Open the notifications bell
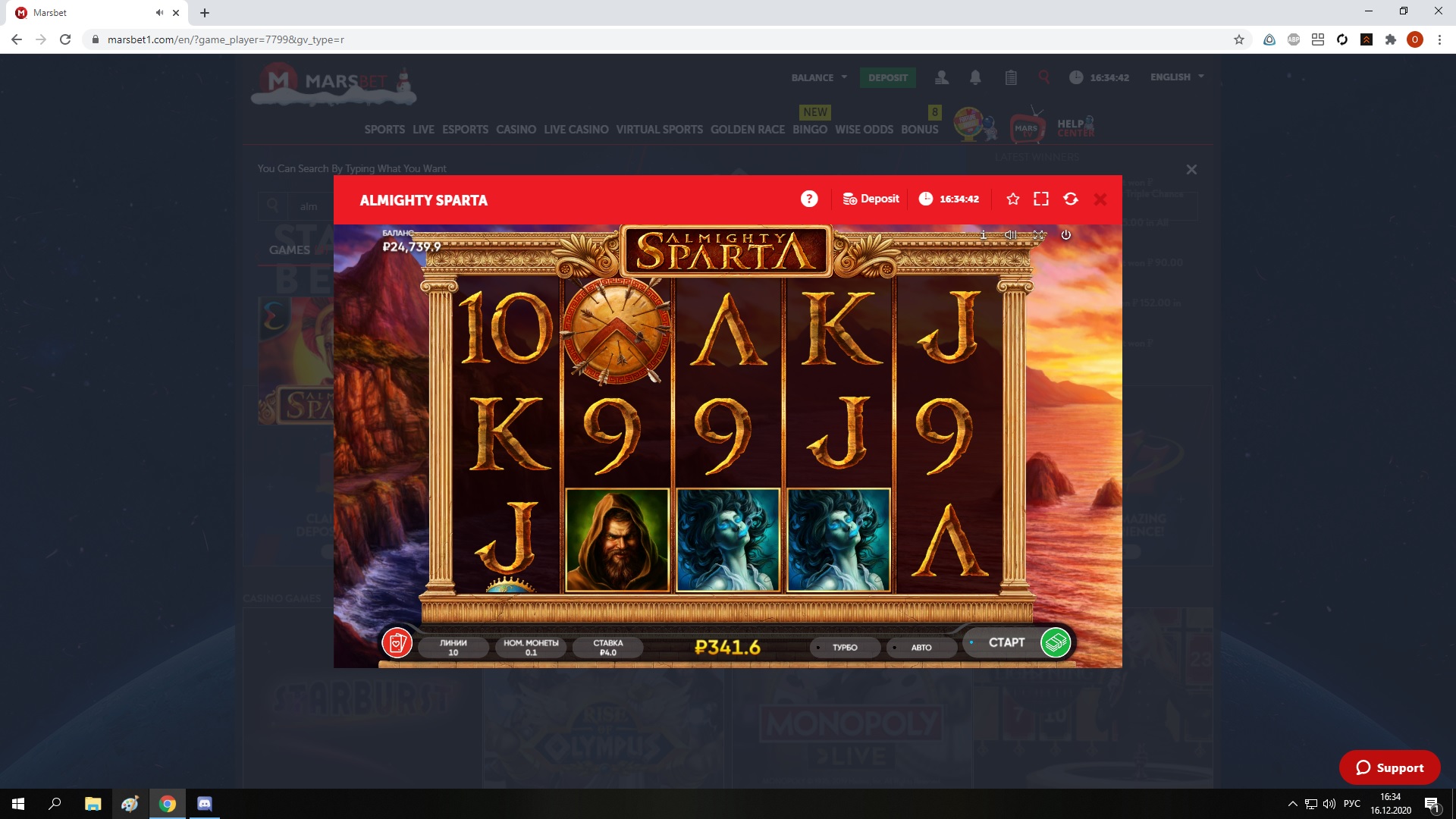 [x=976, y=77]
